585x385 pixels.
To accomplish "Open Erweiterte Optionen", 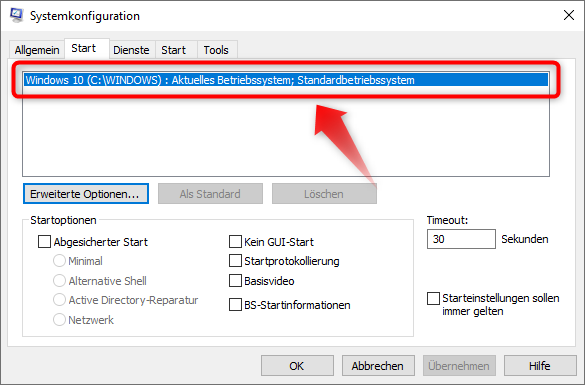I will (x=86, y=194).
